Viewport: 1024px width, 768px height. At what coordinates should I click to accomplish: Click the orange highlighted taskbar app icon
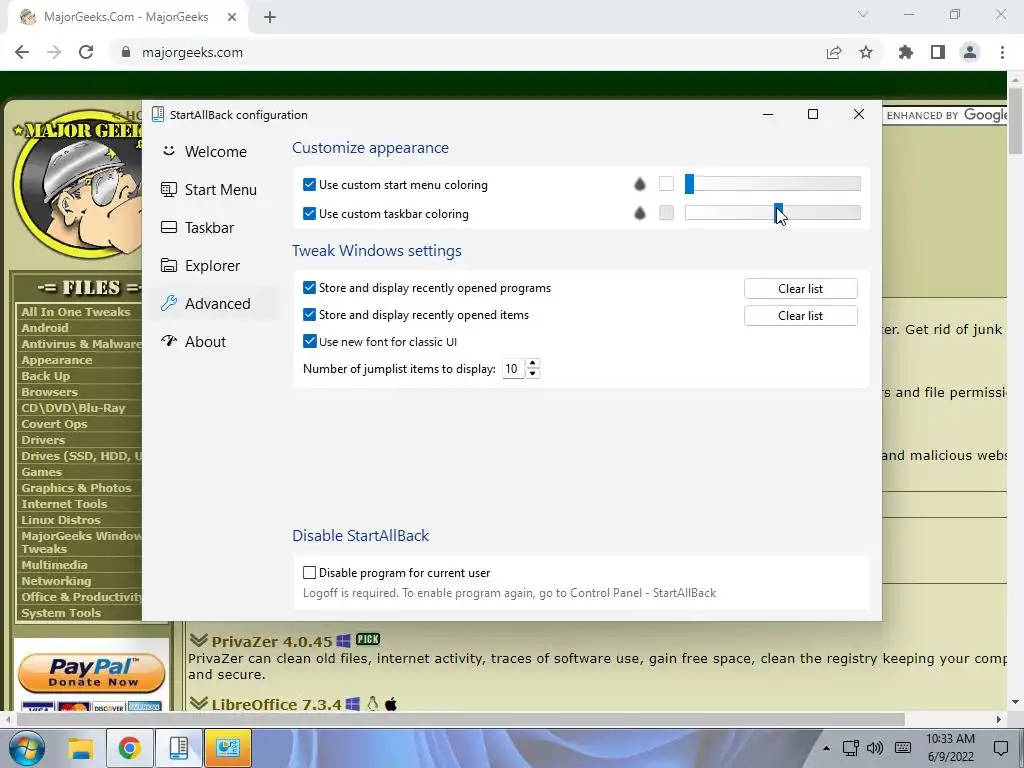[x=228, y=748]
